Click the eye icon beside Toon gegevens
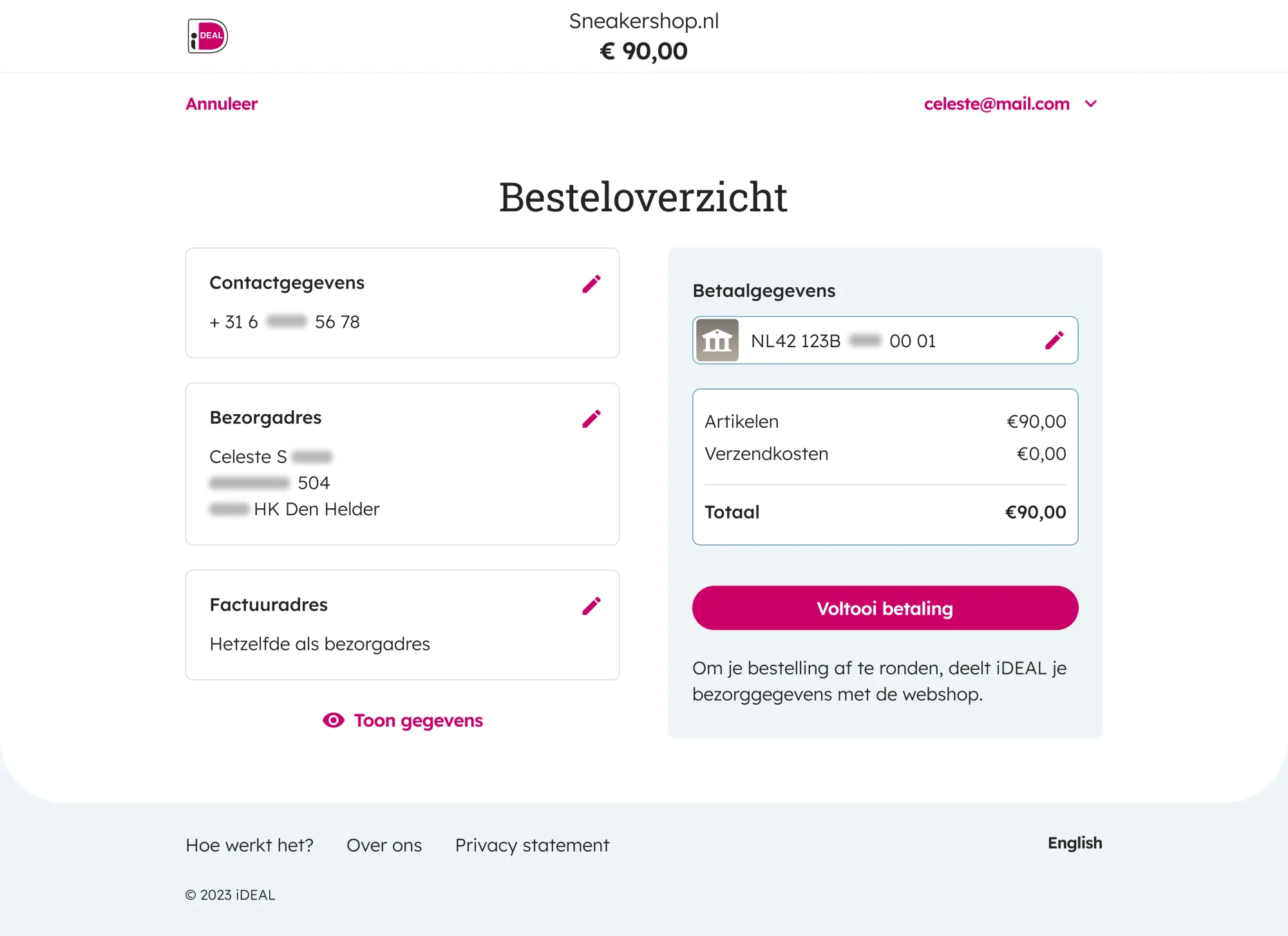 click(333, 720)
